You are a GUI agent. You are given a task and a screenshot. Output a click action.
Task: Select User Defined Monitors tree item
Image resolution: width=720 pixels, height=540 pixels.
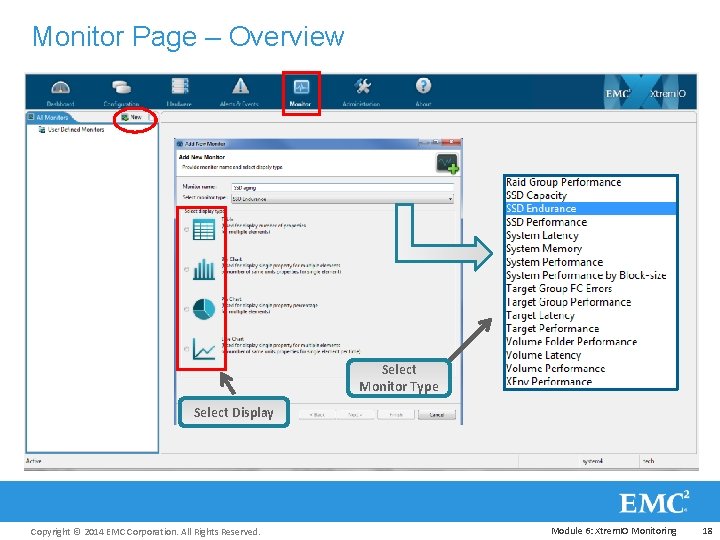click(x=72, y=130)
